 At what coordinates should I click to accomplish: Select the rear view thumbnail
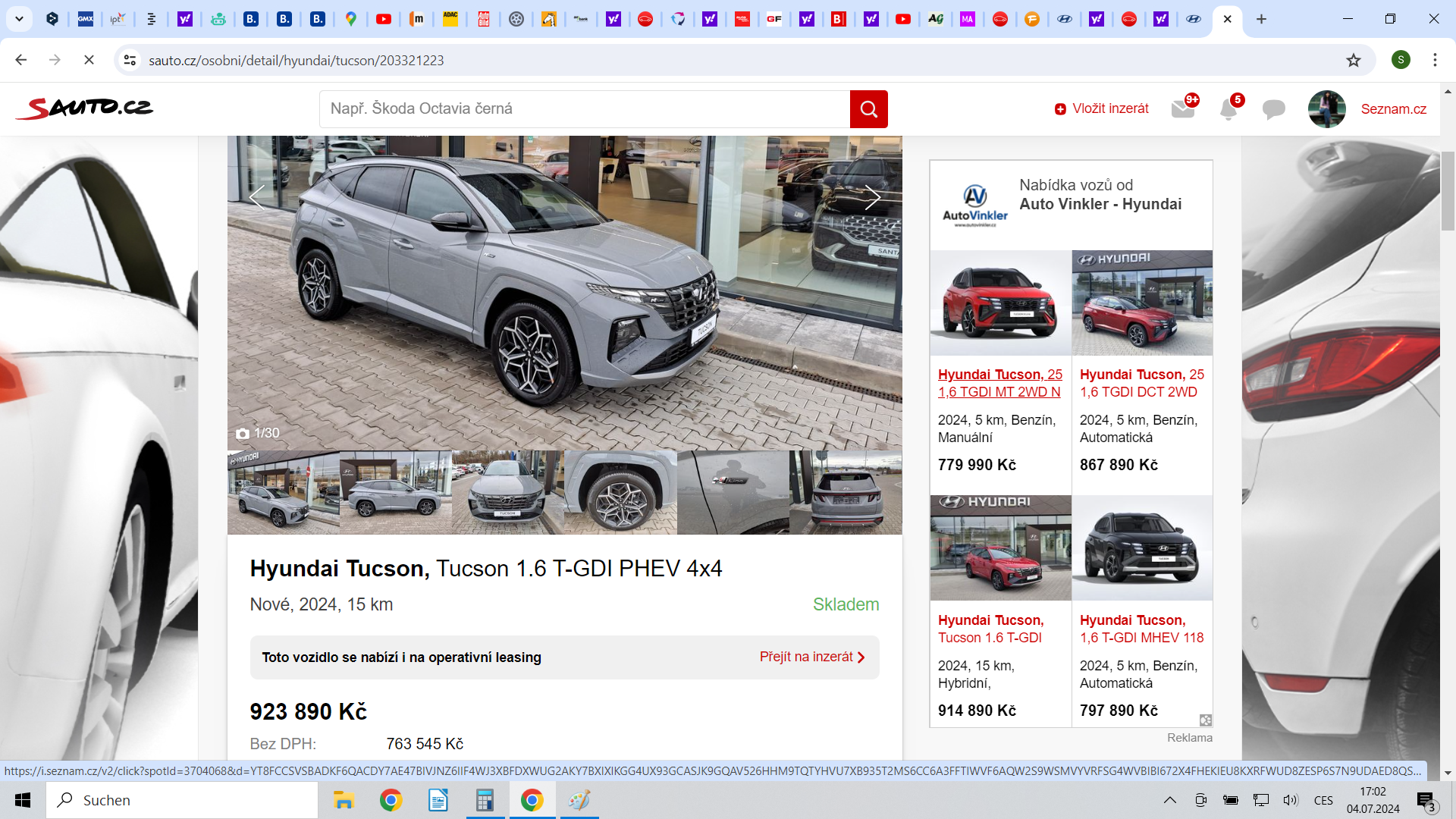[x=846, y=493]
